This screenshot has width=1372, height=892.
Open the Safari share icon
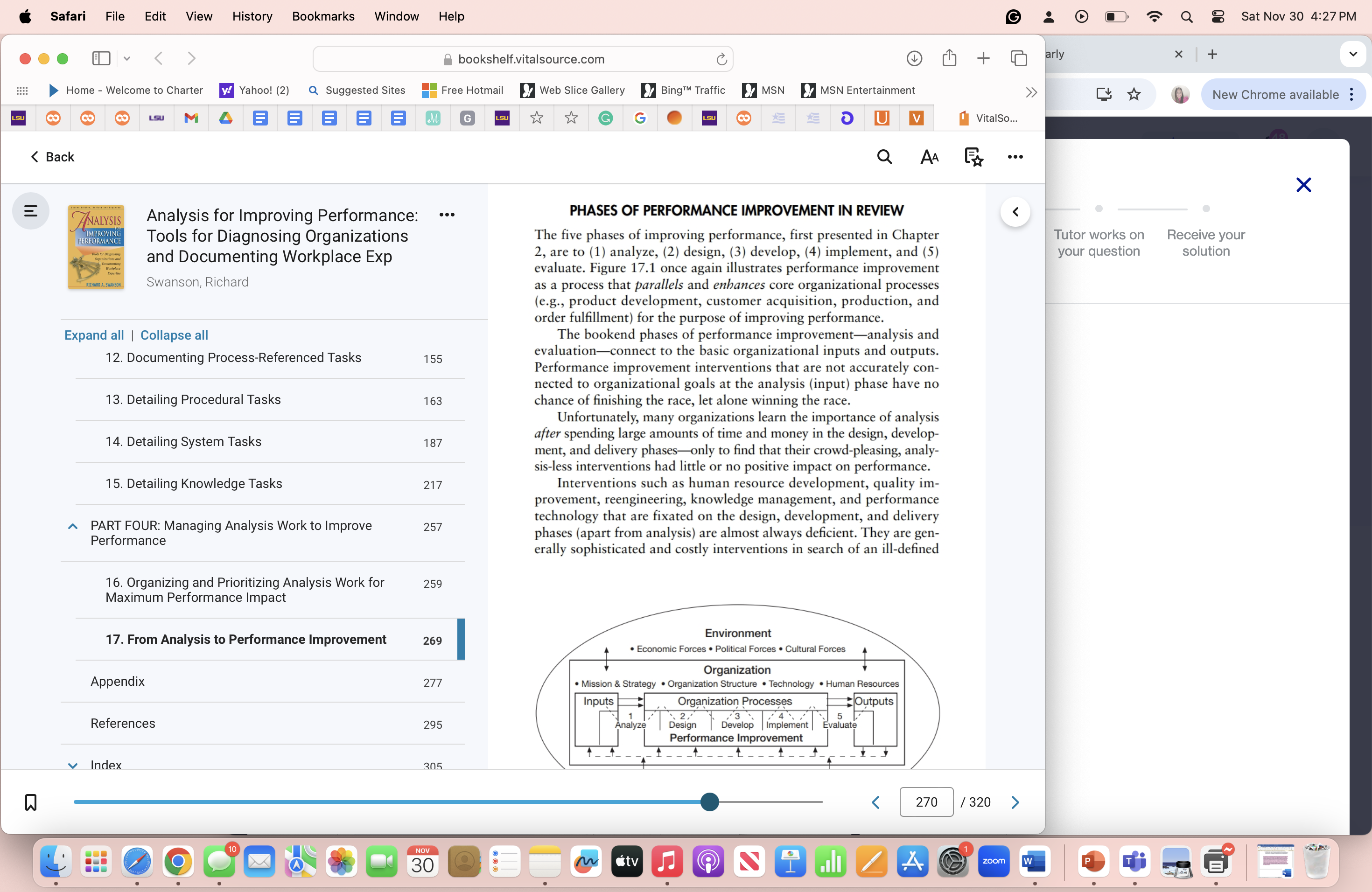(950, 58)
